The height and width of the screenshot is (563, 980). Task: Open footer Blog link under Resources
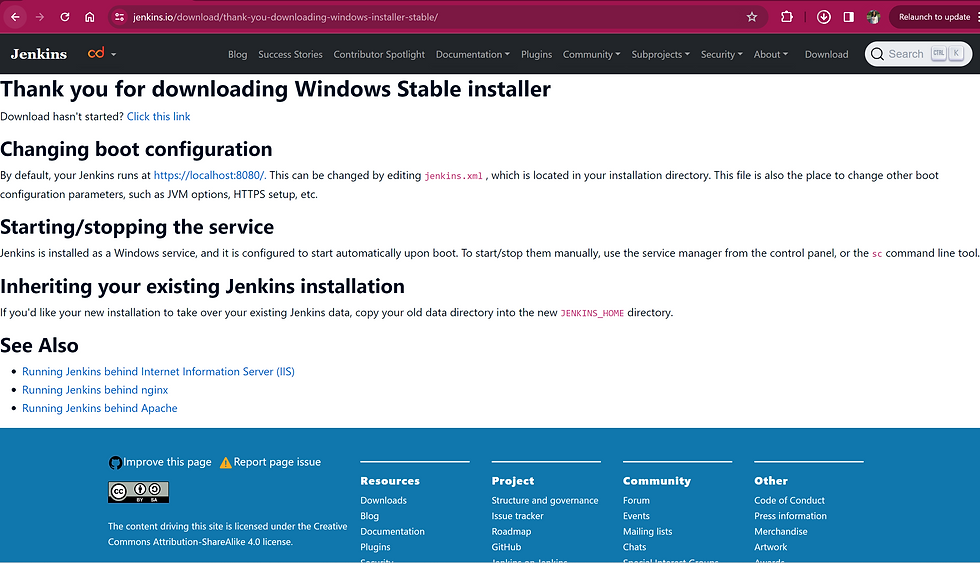(369, 516)
